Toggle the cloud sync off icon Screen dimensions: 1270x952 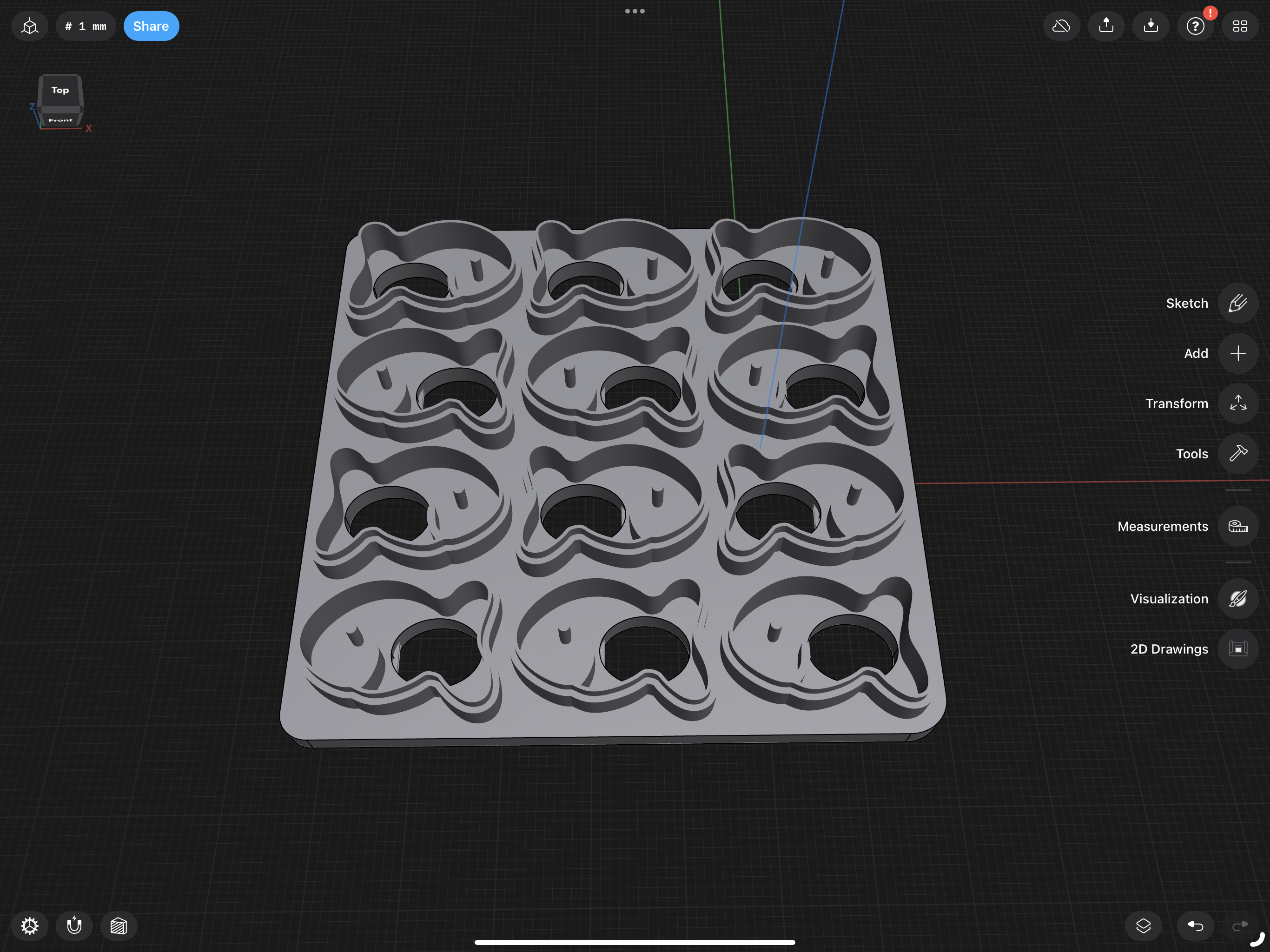[x=1061, y=26]
